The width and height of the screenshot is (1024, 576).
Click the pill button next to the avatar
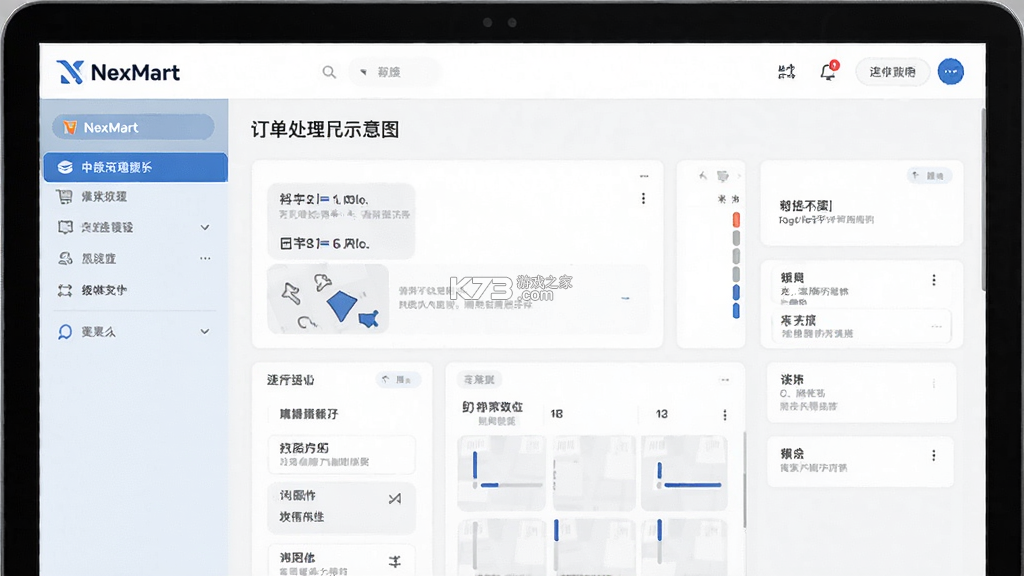tap(892, 72)
